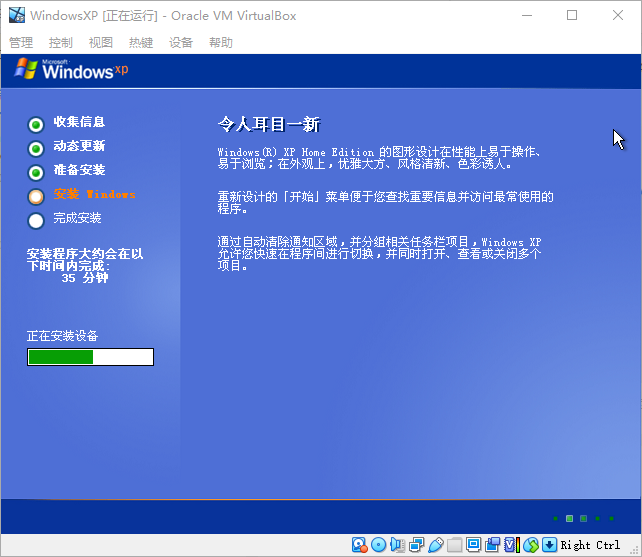Click the Right Ctrl host key label
Image resolution: width=642 pixels, height=557 pixels.
[x=590, y=546]
